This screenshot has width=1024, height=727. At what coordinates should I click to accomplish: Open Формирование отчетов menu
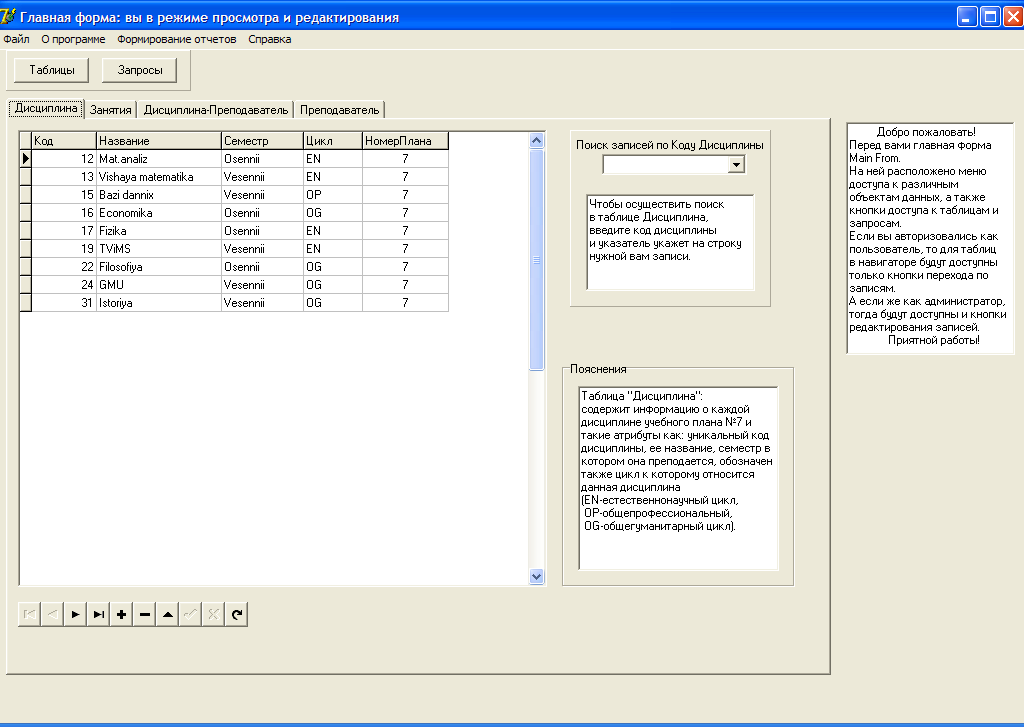[x=177, y=39]
